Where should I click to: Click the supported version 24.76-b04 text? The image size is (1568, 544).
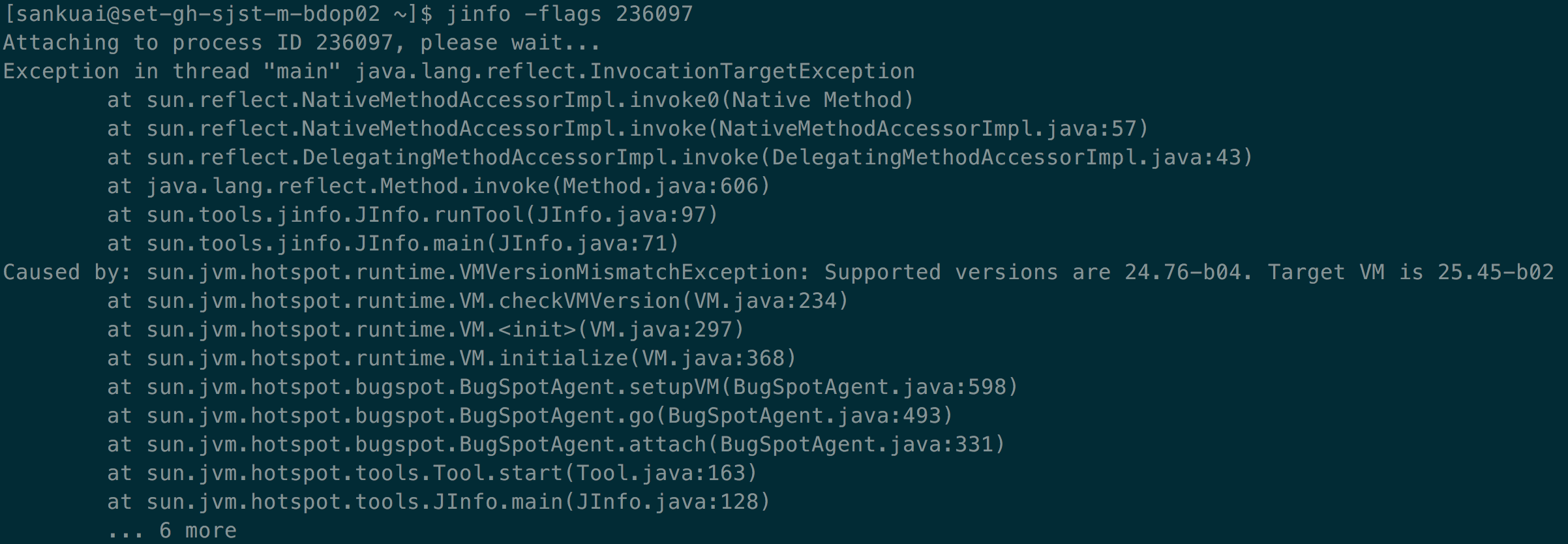[1183, 272]
